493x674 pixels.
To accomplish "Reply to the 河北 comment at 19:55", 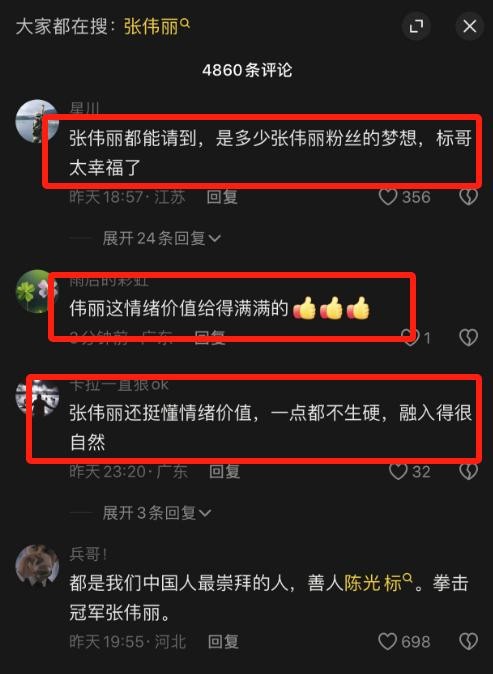I will tap(223, 642).
